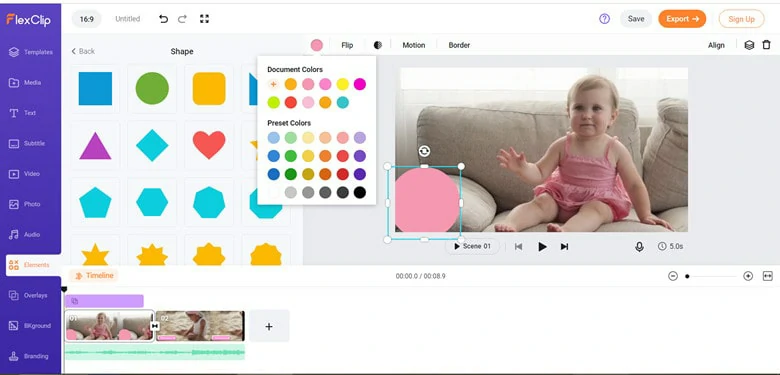Click the redo arrow icon
Image resolution: width=780 pixels, height=375 pixels.
click(x=182, y=19)
